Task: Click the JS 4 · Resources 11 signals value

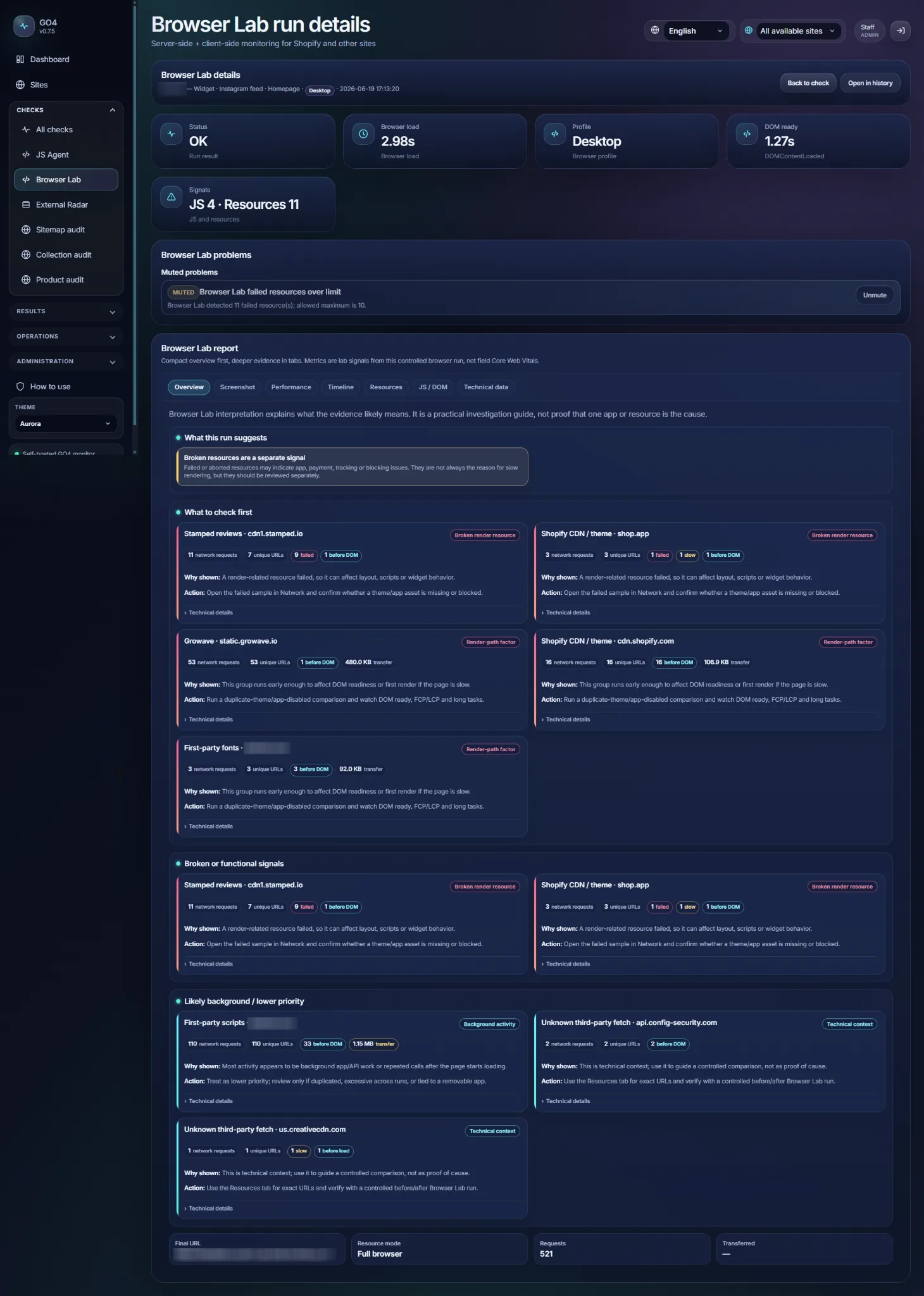Action: coord(244,204)
